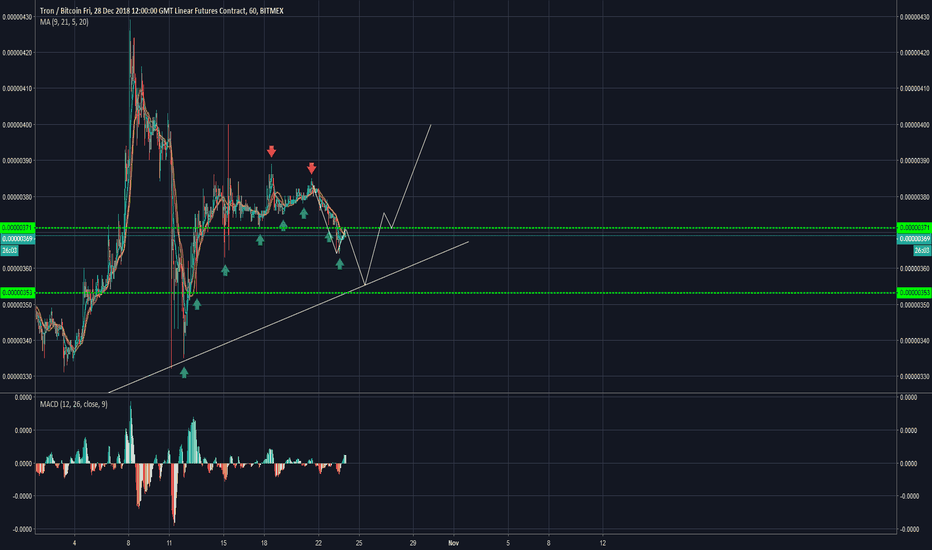Screen dimensions: 932x550
Task: Click the green 0.00000371 price label on left scale
Action: (18, 228)
